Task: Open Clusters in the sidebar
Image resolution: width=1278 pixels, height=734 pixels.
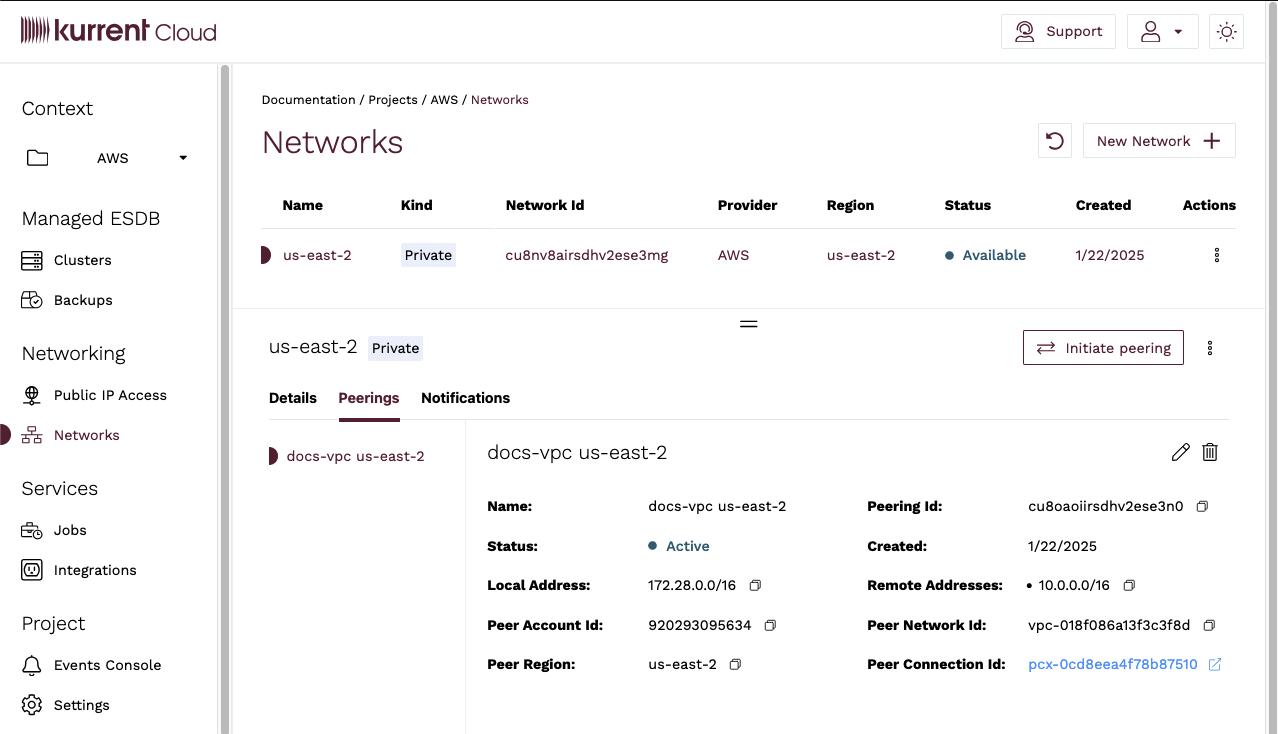Action: (82, 260)
